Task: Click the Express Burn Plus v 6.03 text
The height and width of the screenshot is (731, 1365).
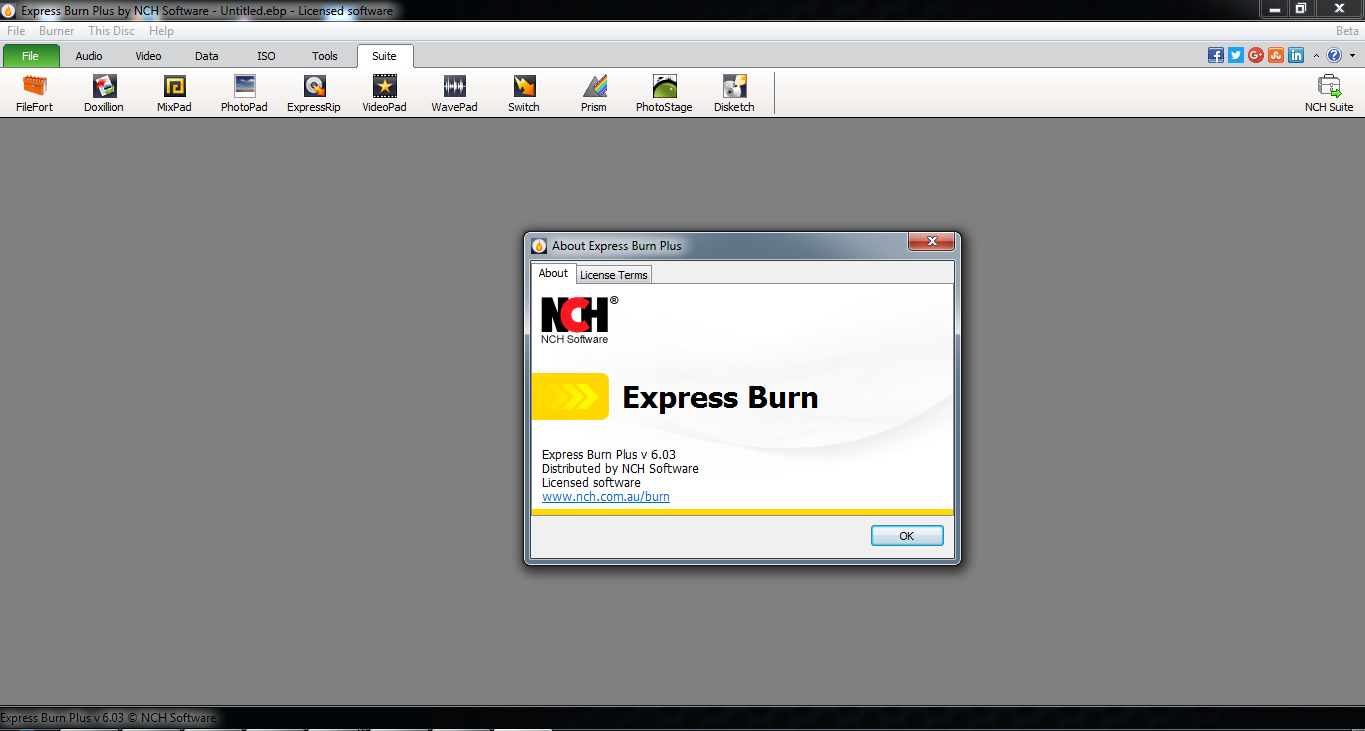Action: (609, 455)
